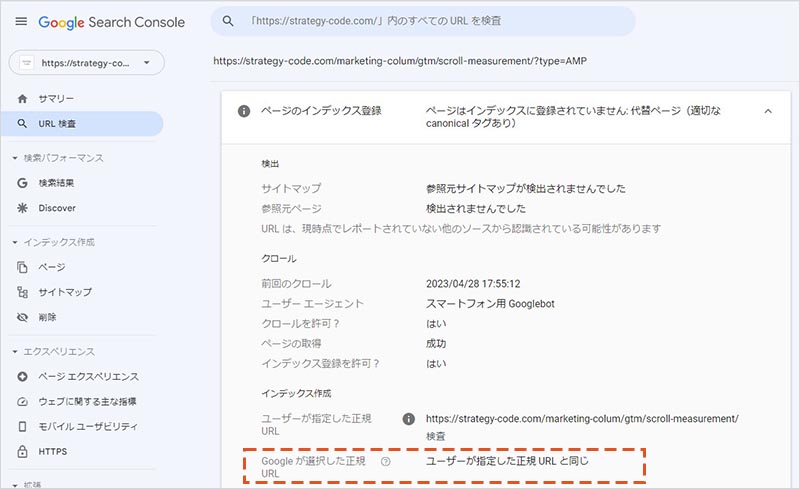
Task: Click help icon beside Google が選択した正規 URL
Action: tap(385, 461)
